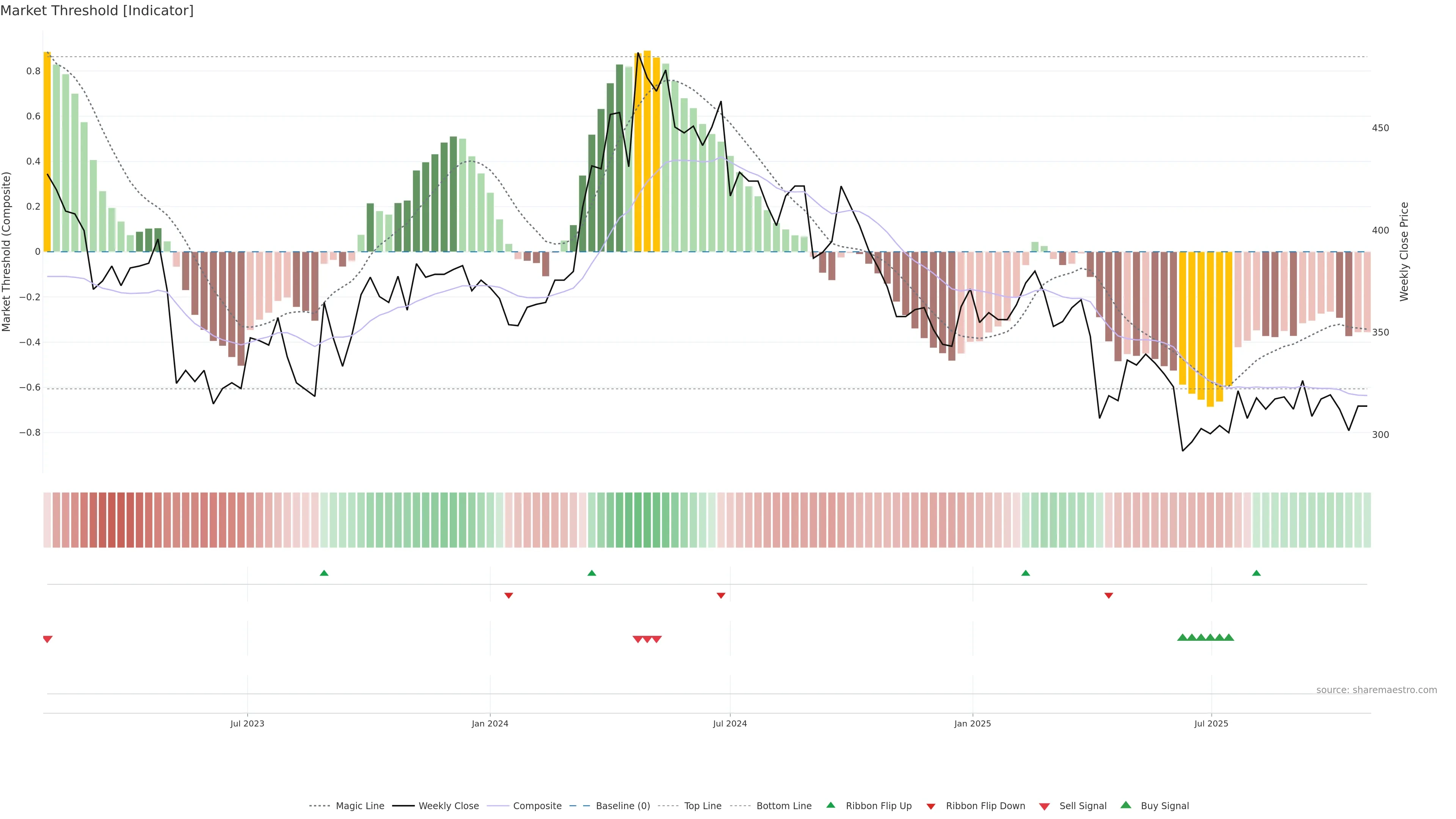Click Buy Signal legend triangle icon
Viewport: 1456px width, 819px height.
(1125, 805)
